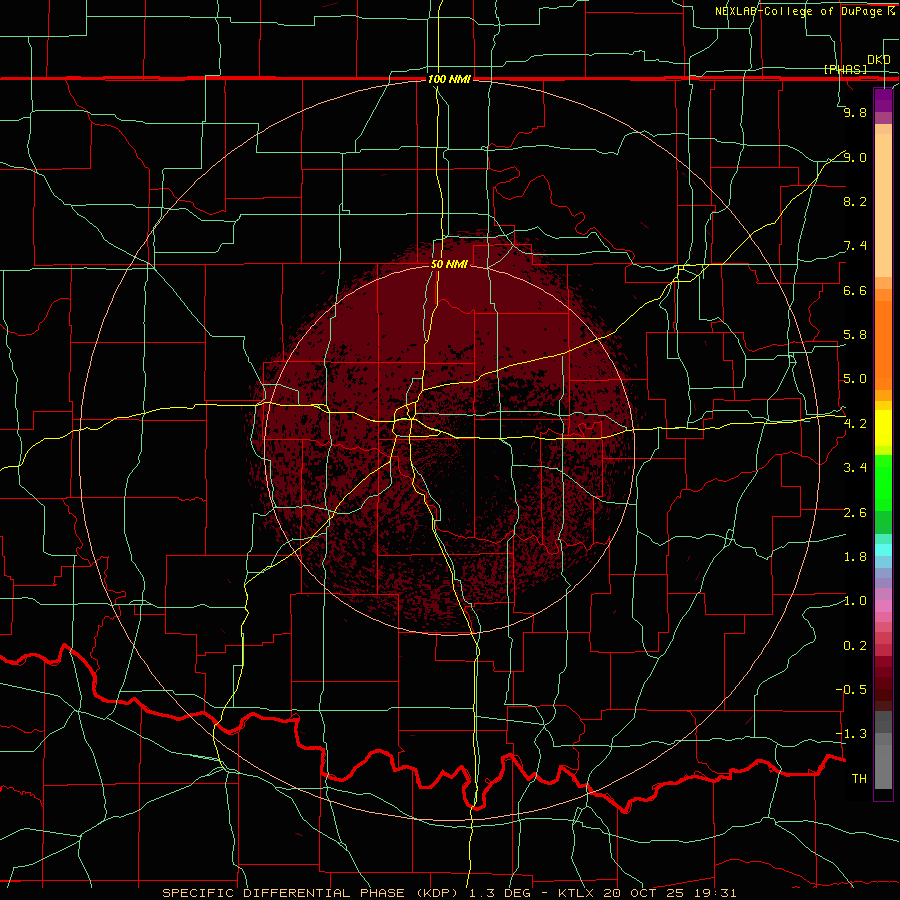Click the 5.0 scale value

pos(855,379)
